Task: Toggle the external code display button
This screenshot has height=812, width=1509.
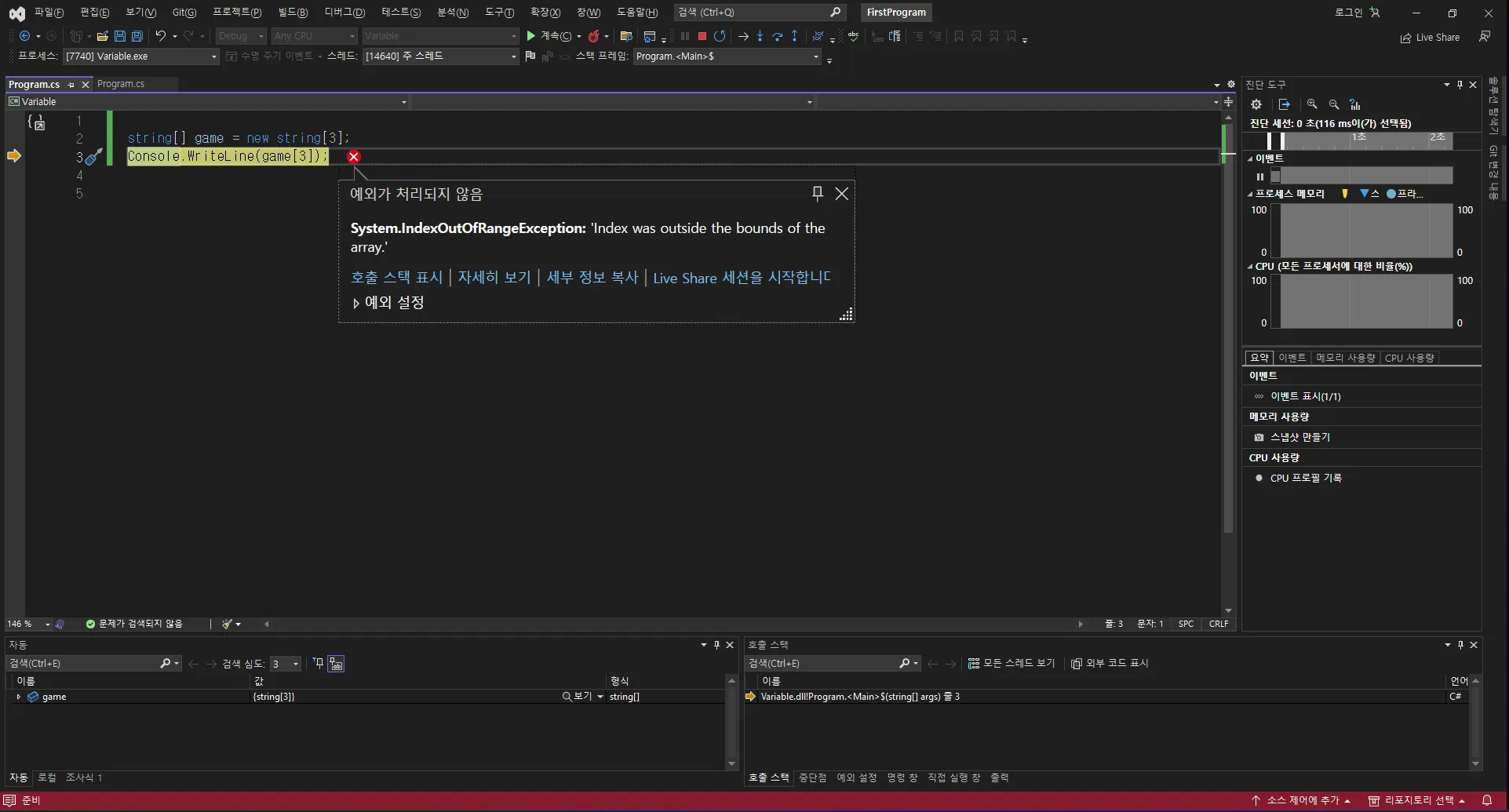Action: pos(1110,664)
